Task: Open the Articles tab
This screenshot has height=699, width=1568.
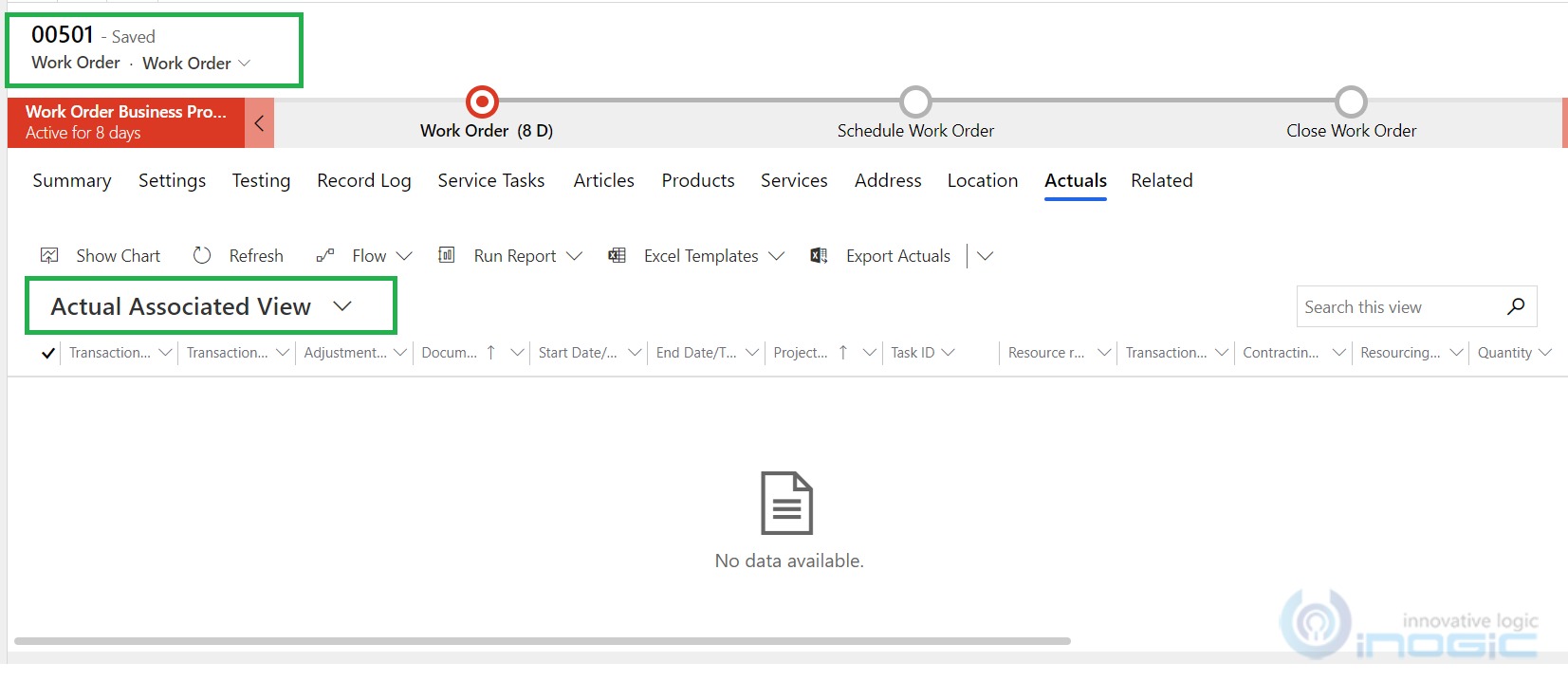Action: [603, 180]
